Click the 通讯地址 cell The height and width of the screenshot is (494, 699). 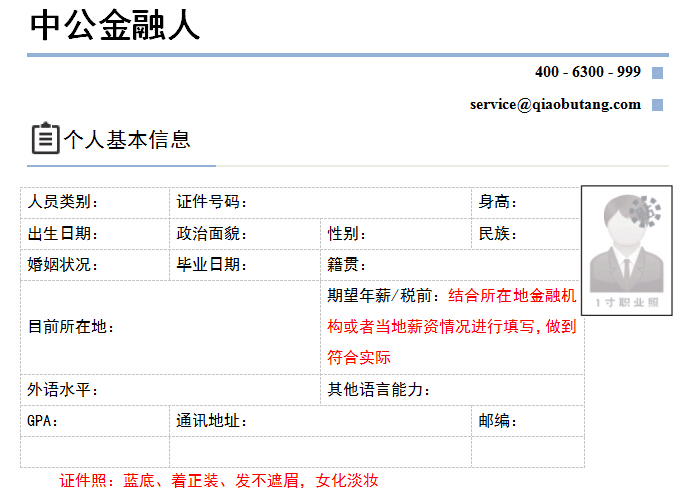[321, 421]
